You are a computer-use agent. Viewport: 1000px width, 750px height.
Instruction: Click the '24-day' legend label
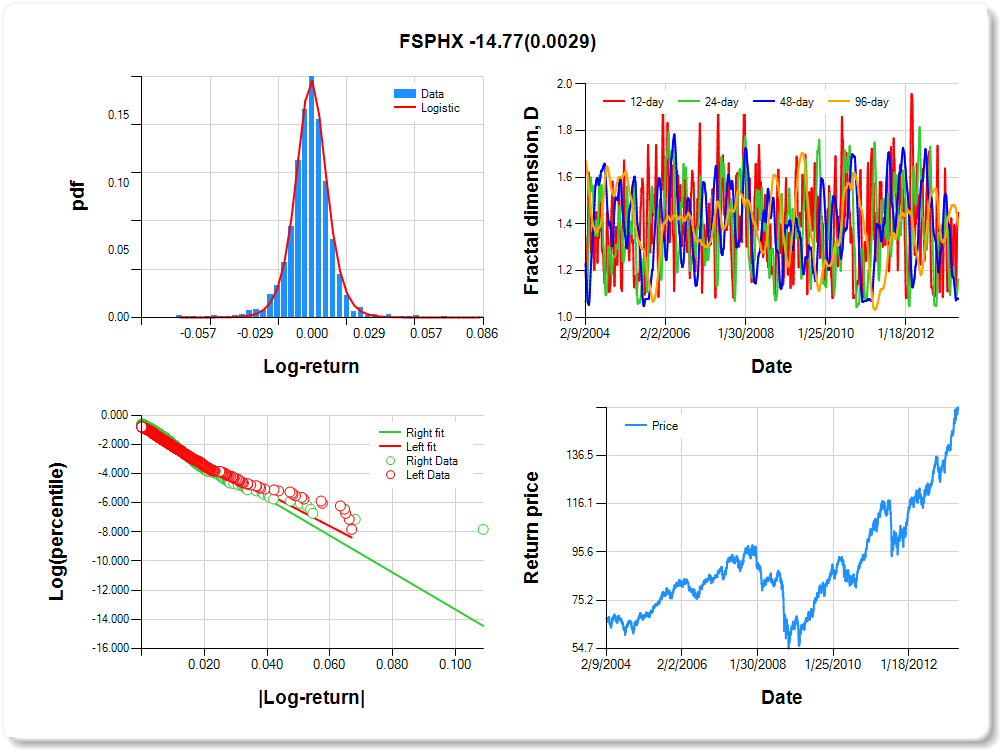(x=721, y=101)
